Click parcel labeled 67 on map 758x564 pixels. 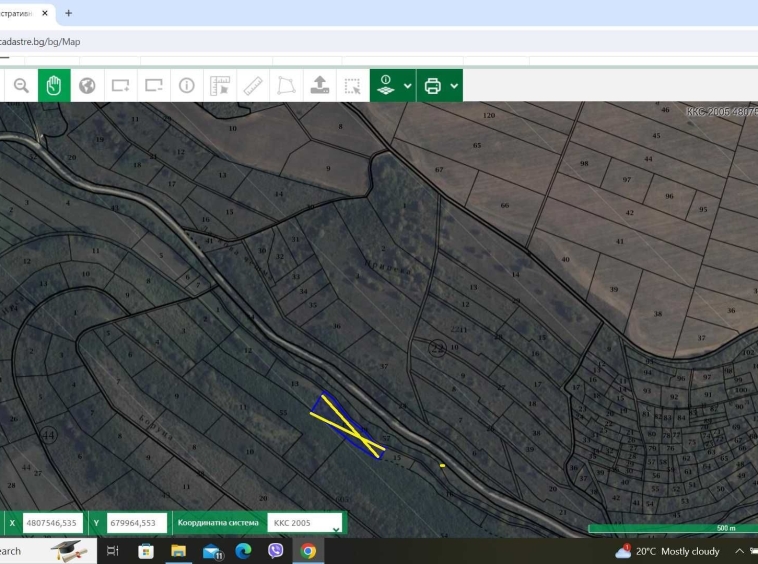439,170
